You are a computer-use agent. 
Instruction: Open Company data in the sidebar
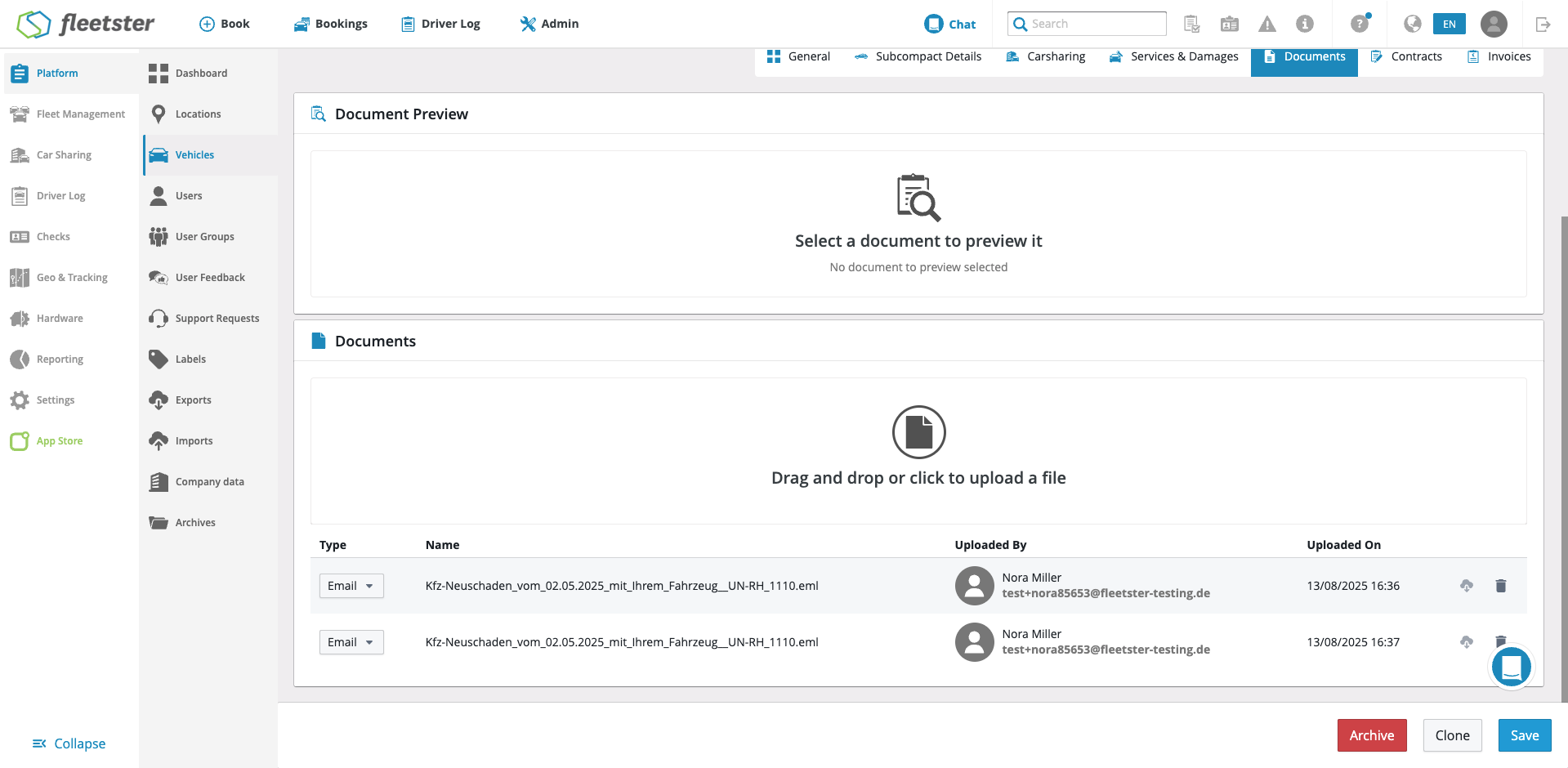pos(210,482)
